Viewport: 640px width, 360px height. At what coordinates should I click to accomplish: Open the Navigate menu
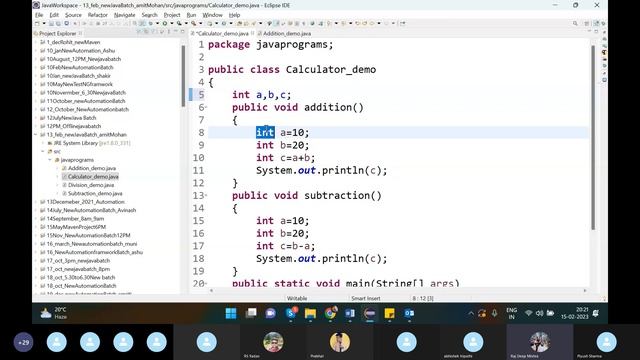pyautogui.click(x=124, y=15)
